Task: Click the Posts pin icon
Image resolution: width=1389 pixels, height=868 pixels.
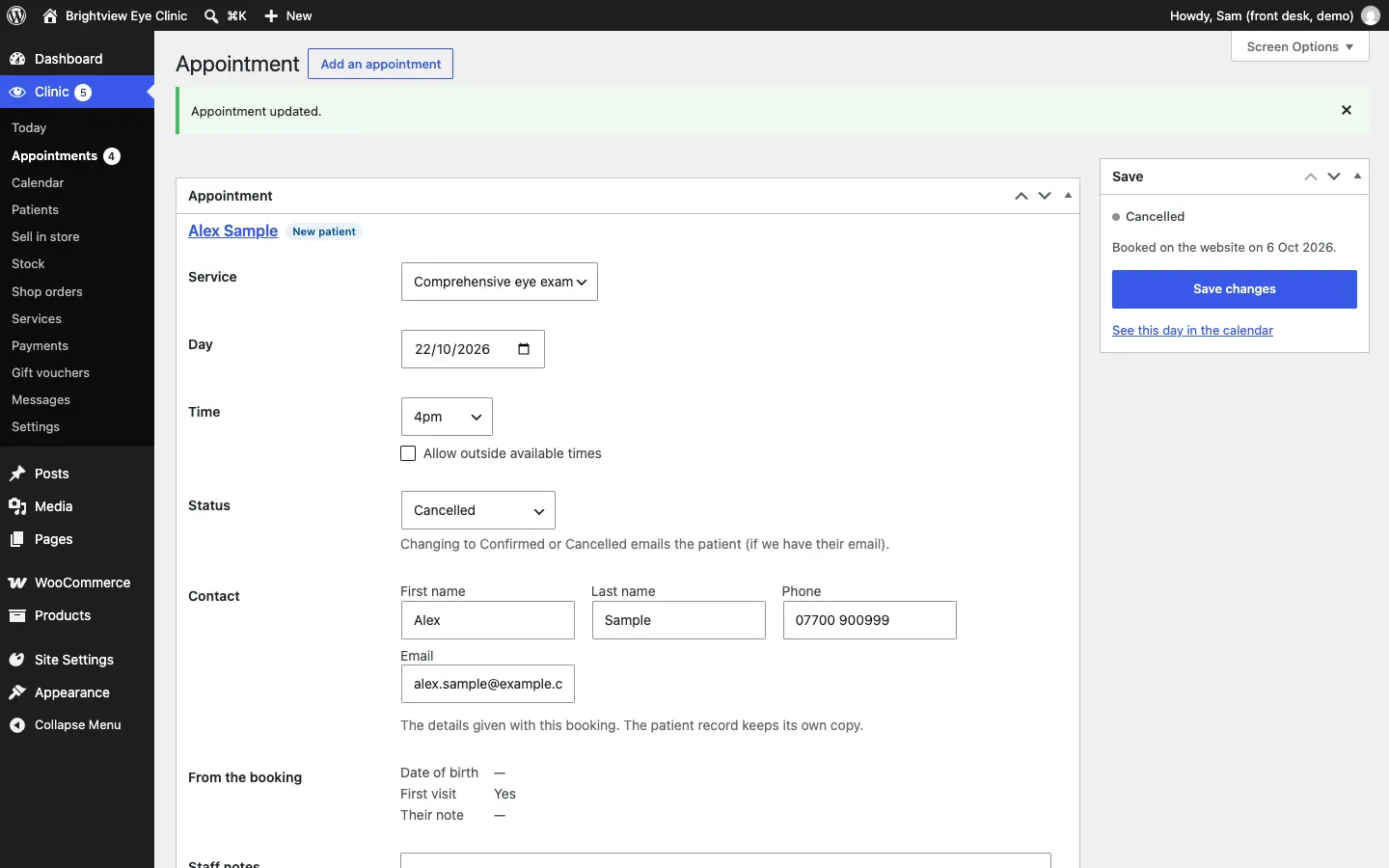Action: 17,474
